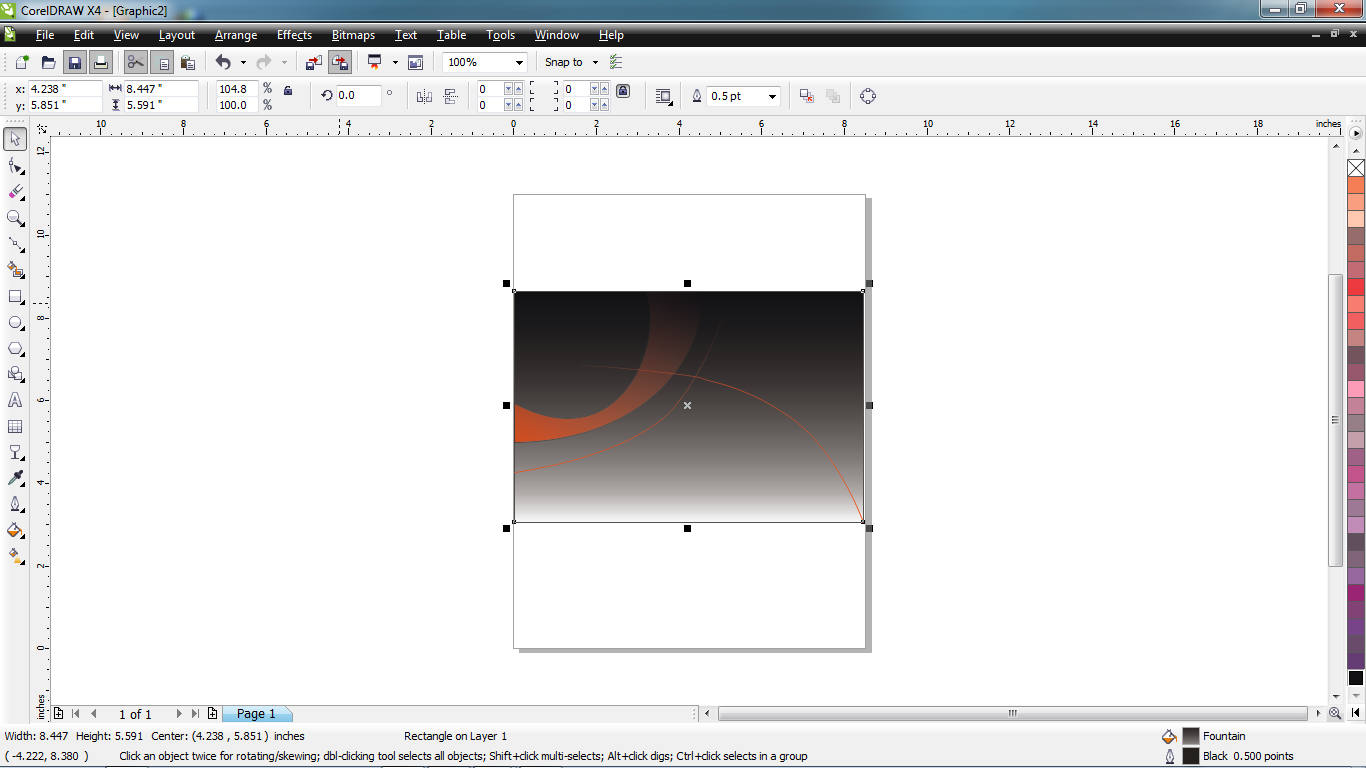Select the Interactive Fill tool
Viewport: 1366px width, 768px height.
point(15,556)
